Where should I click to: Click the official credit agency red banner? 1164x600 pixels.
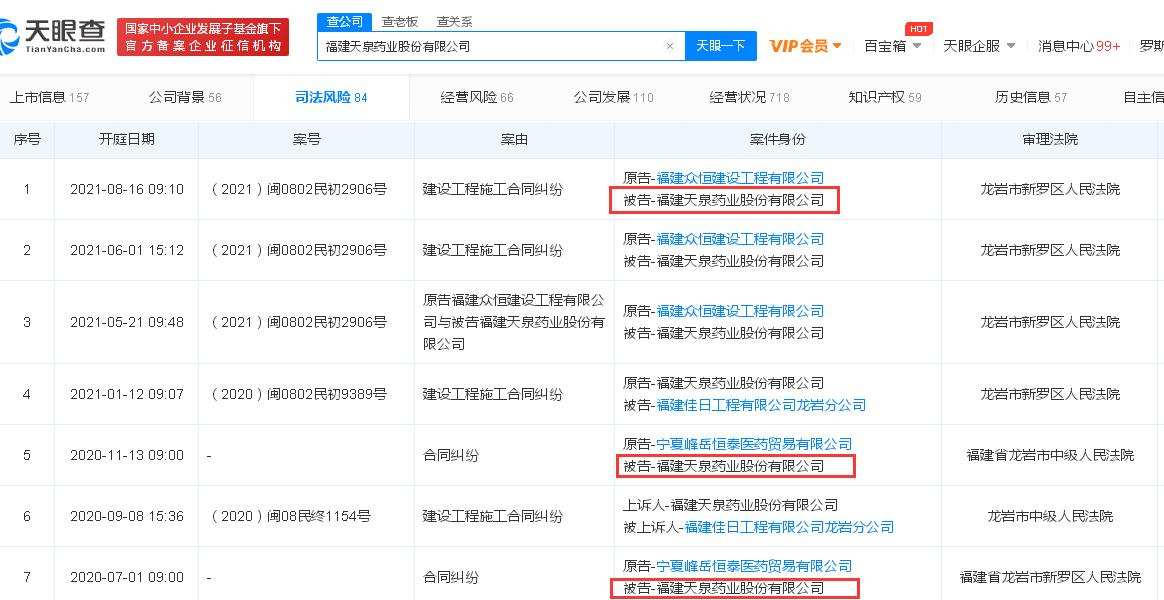click(x=203, y=37)
